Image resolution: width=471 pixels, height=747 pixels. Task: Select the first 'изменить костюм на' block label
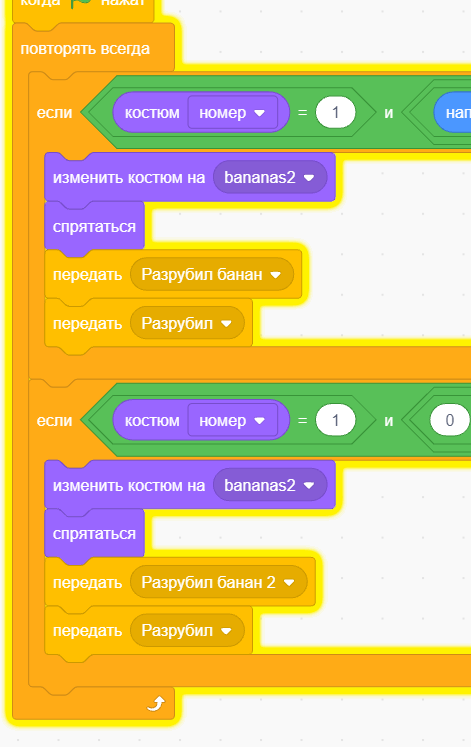point(129,178)
